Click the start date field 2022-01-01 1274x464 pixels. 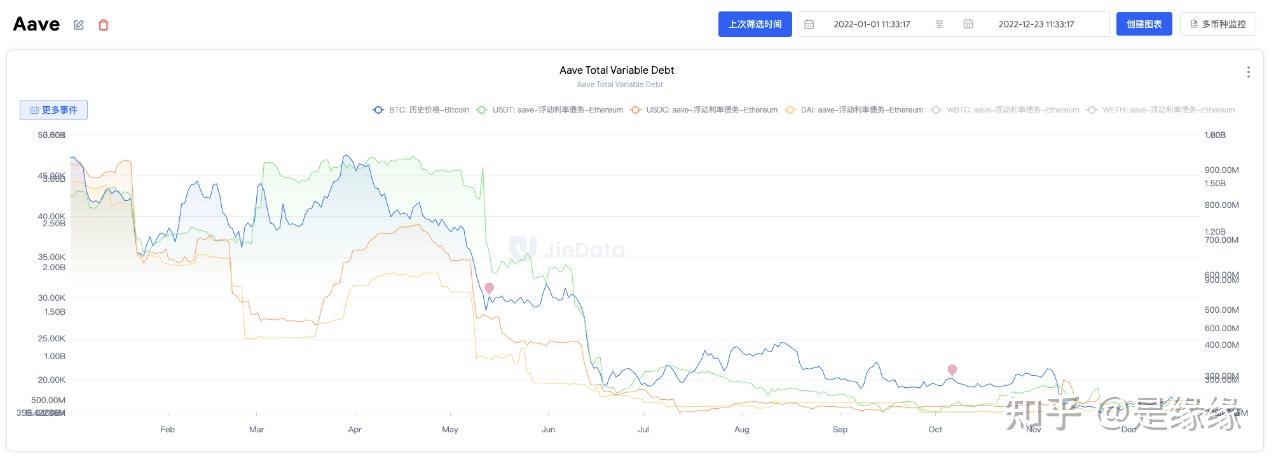(871, 24)
